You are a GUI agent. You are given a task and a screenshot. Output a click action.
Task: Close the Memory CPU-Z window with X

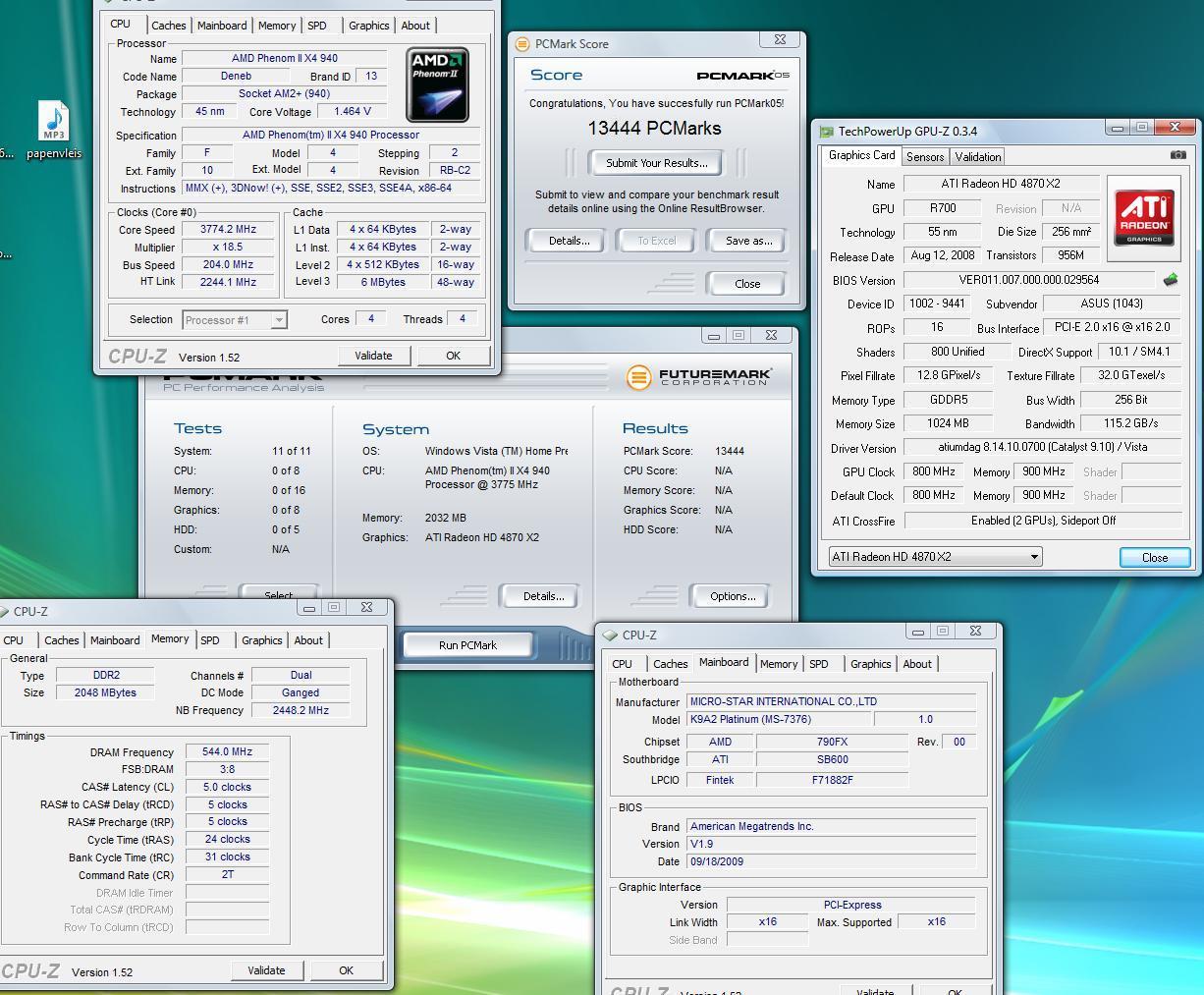point(366,607)
